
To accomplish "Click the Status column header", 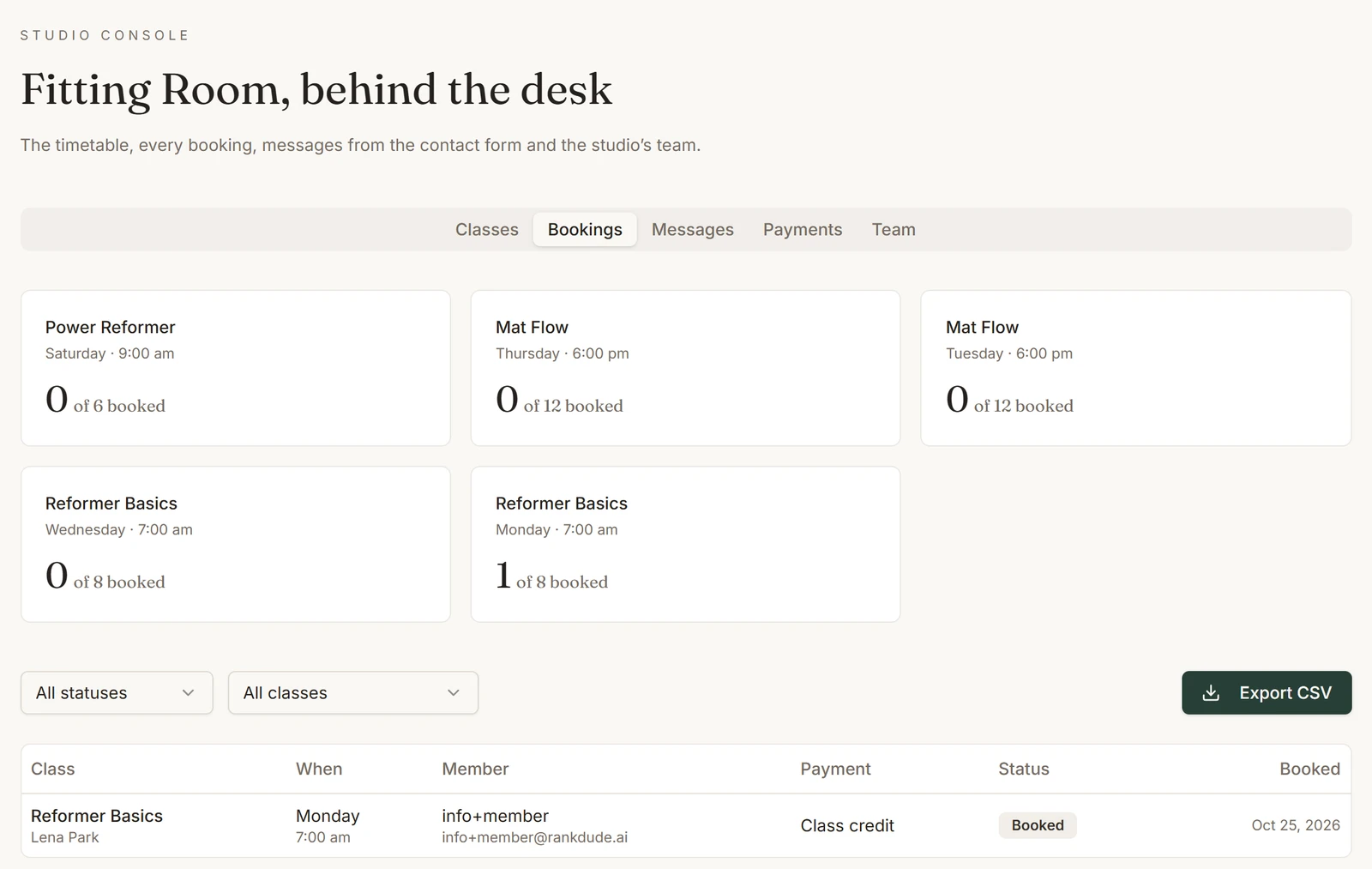I will coord(1024,769).
